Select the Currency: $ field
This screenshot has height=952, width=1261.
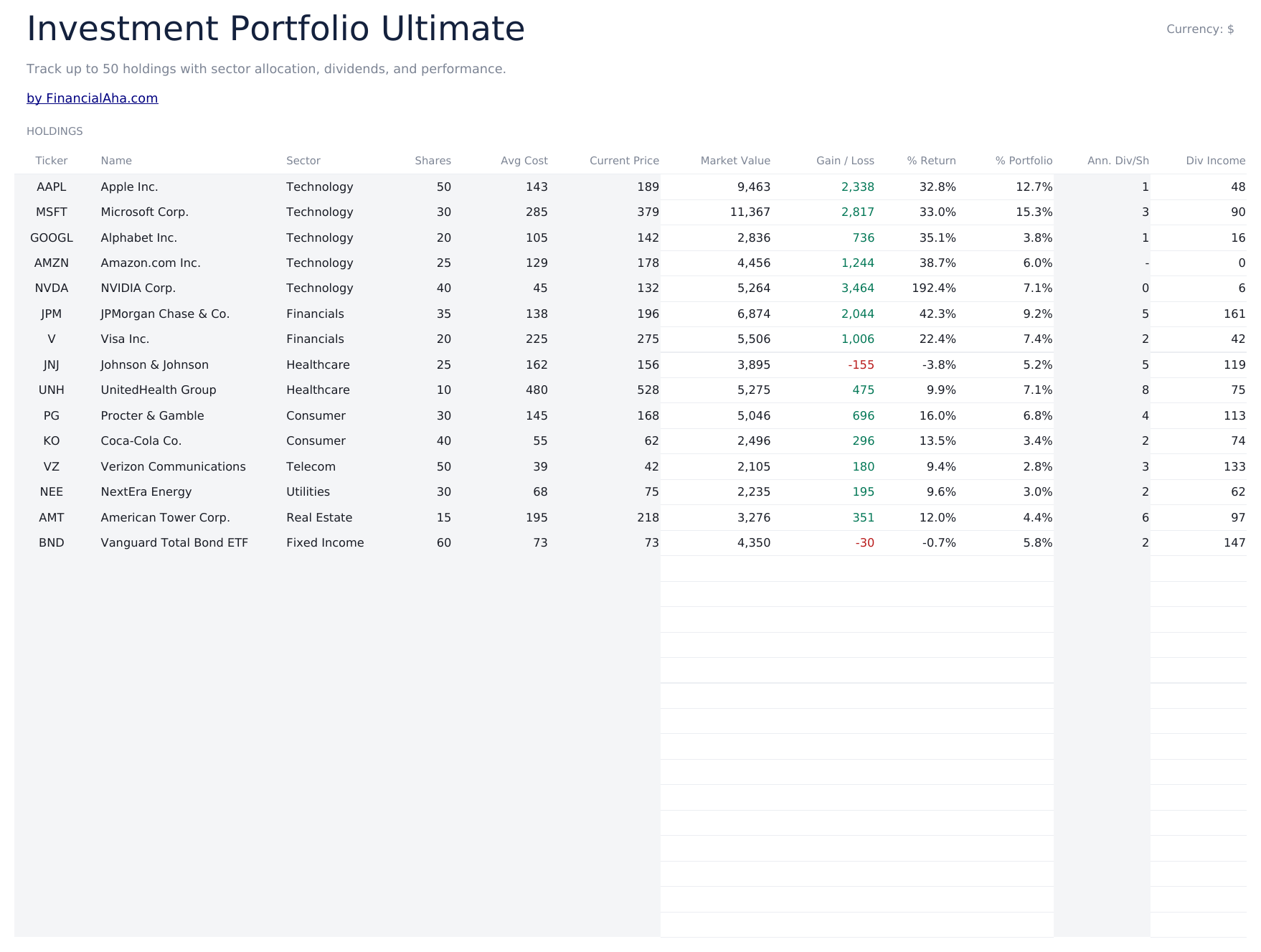point(1199,29)
